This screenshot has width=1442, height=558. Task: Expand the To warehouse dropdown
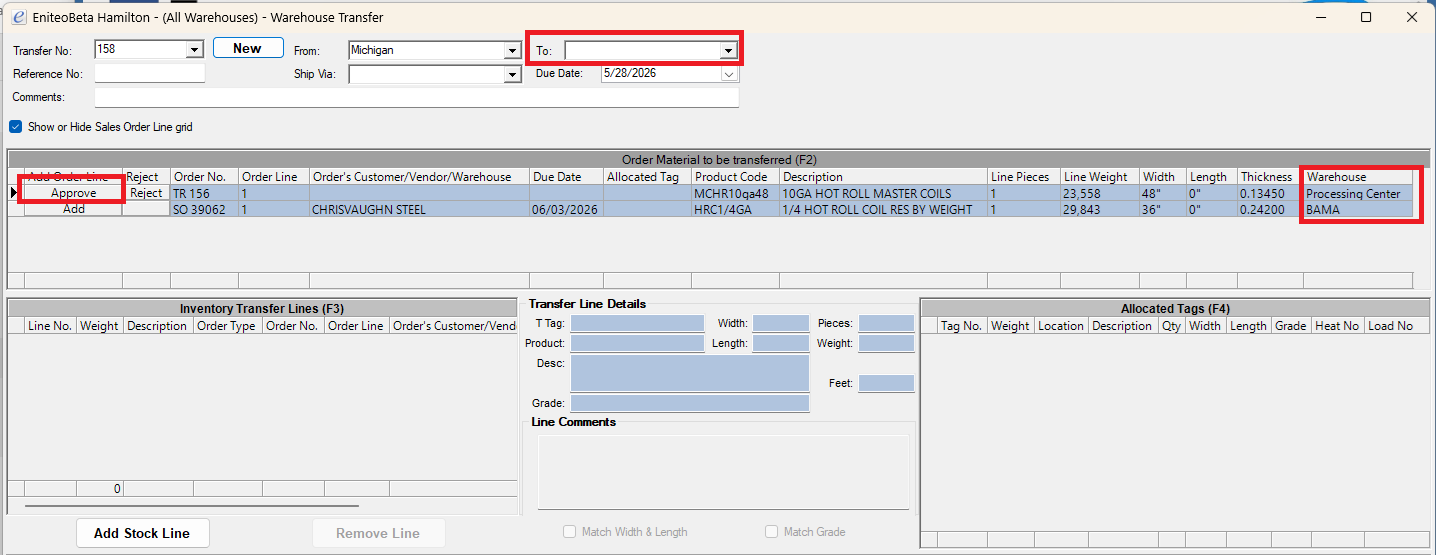pos(729,50)
